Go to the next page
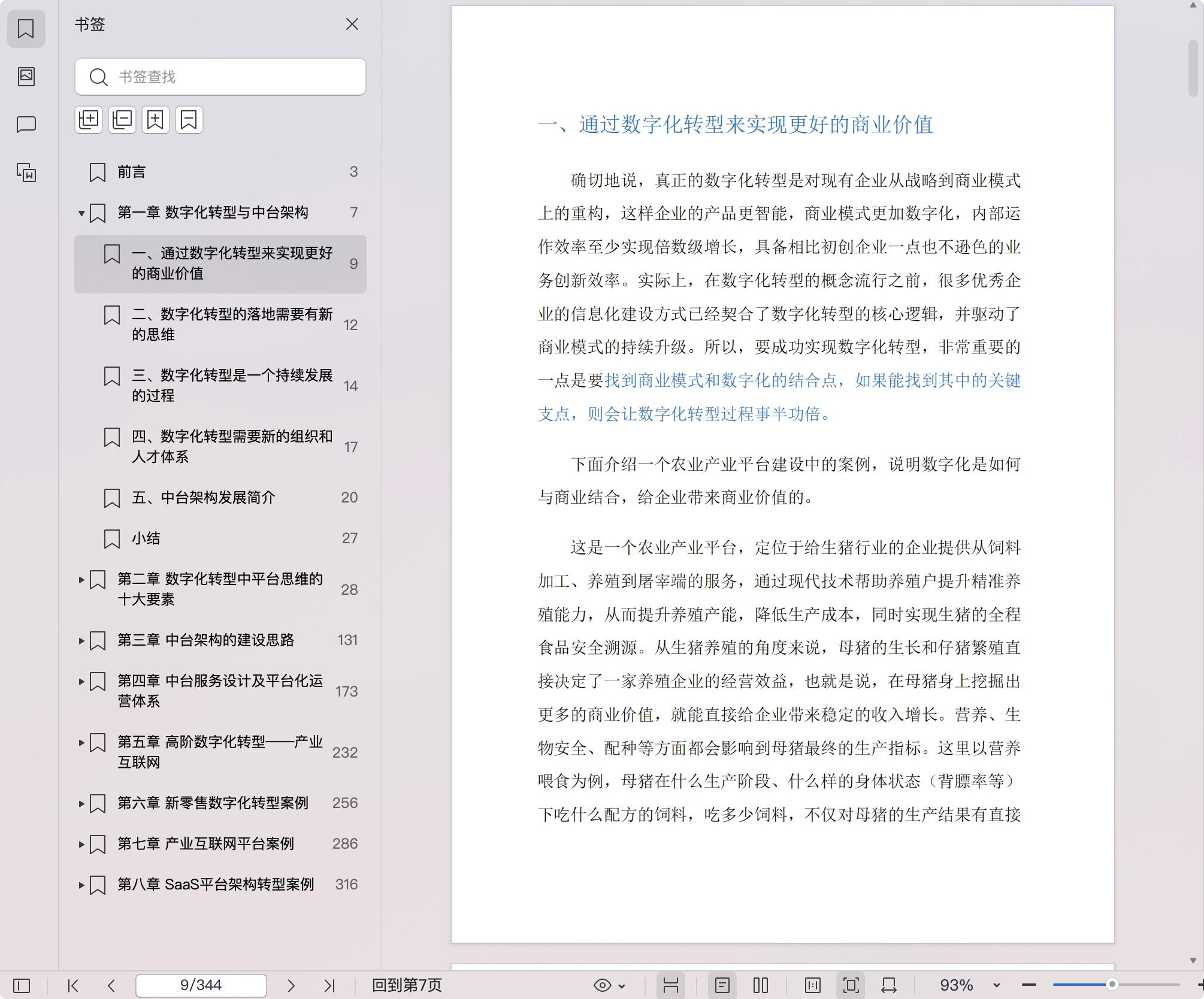1204x999 pixels. [x=291, y=985]
